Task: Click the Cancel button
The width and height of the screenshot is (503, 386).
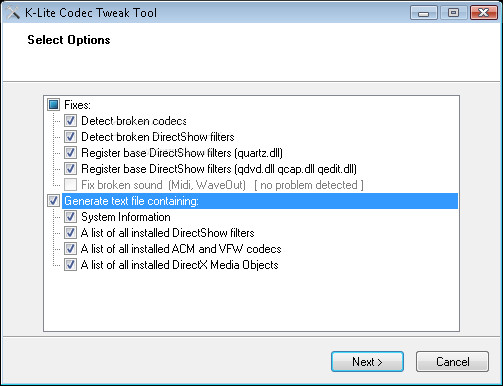Action: (x=452, y=362)
